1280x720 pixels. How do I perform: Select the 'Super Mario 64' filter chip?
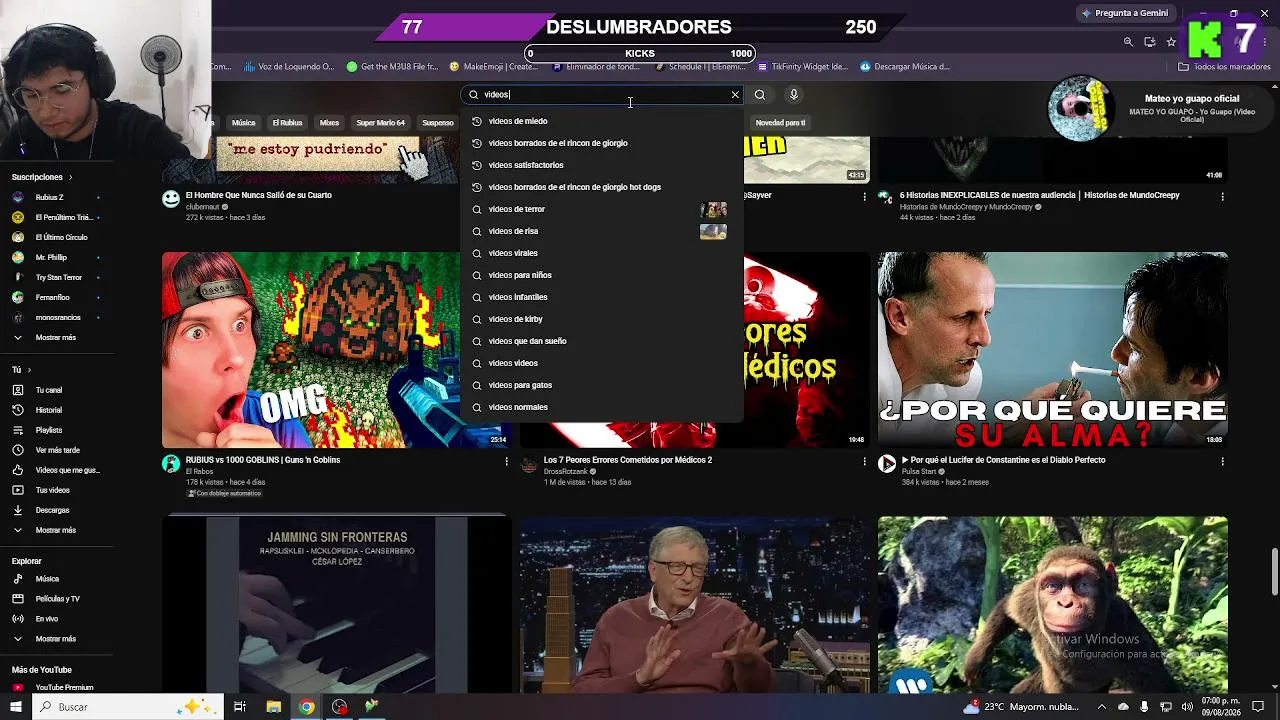tap(381, 123)
